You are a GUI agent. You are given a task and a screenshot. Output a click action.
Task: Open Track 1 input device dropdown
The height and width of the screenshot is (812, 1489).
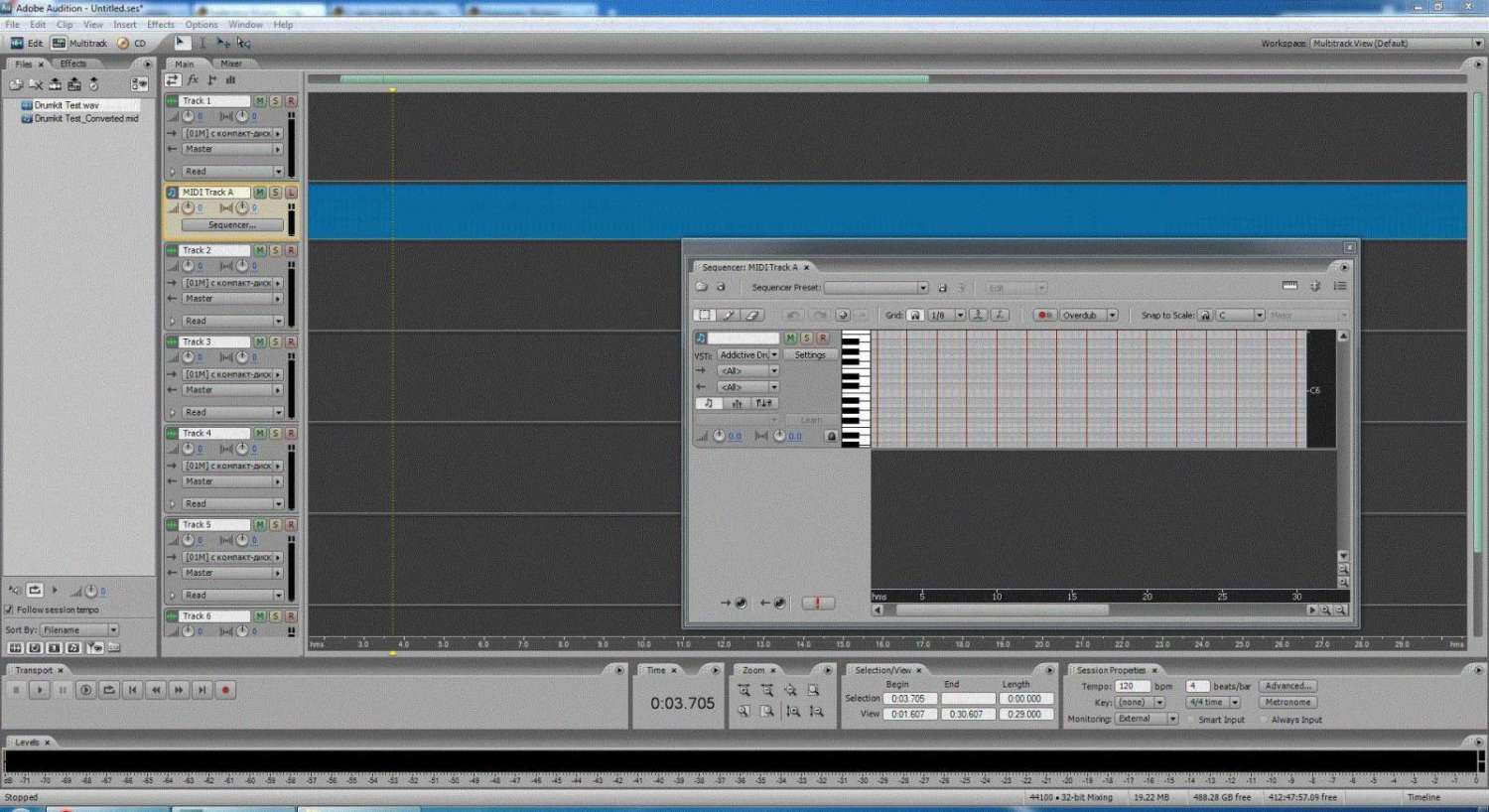[x=232, y=133]
